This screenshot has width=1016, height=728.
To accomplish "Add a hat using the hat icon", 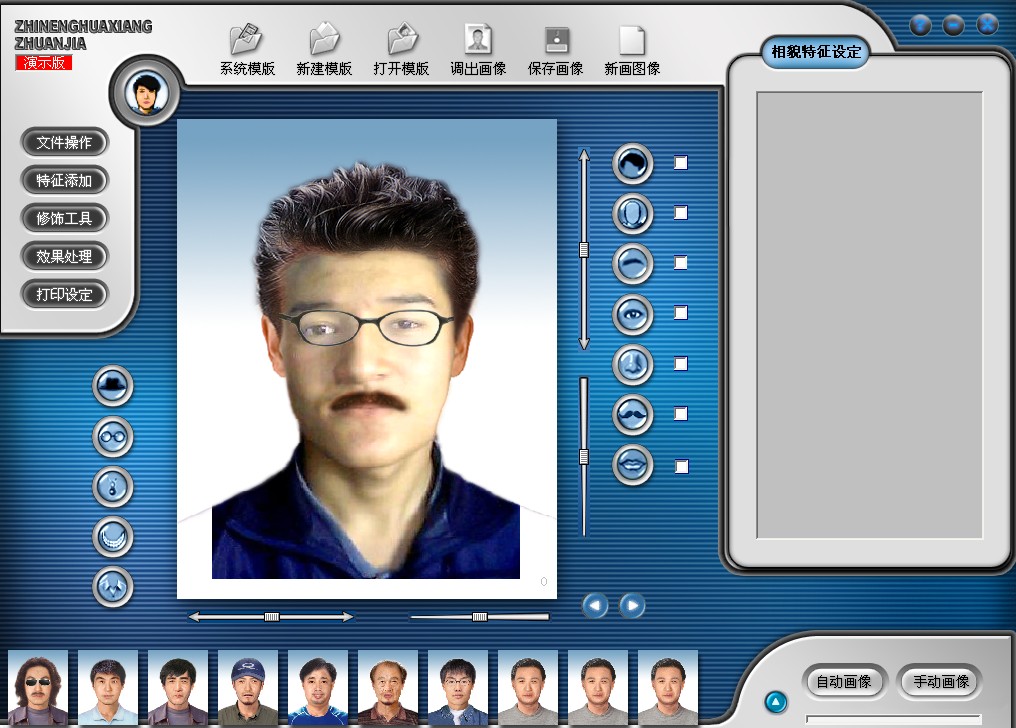I will tap(113, 386).
